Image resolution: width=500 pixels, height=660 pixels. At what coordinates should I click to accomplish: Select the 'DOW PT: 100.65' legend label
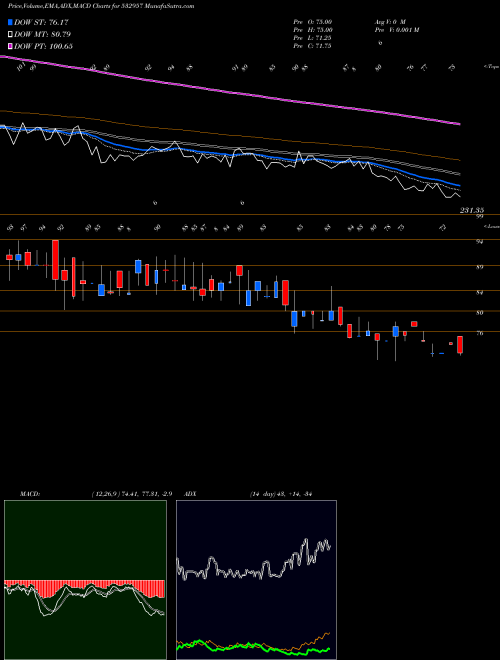43,46
